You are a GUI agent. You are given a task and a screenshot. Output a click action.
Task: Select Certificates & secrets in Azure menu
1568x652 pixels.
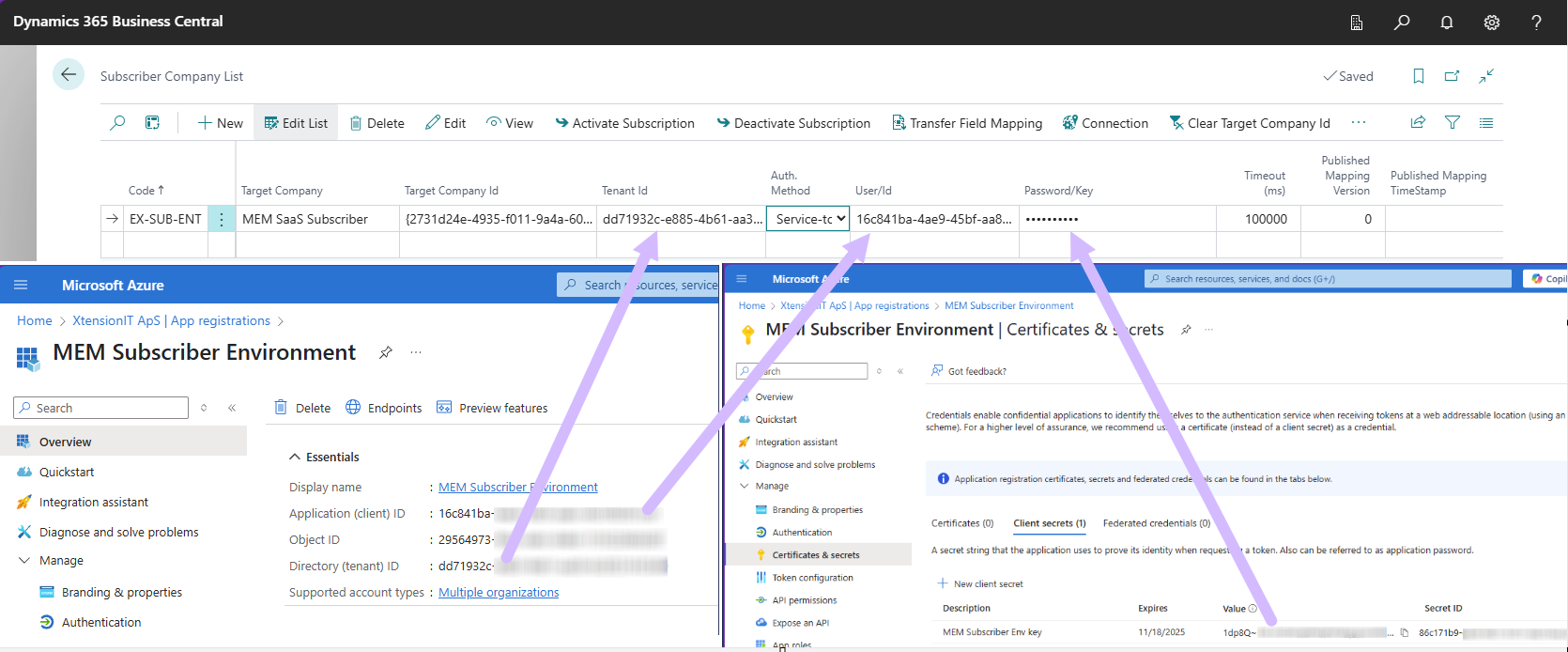pyautogui.click(x=815, y=555)
